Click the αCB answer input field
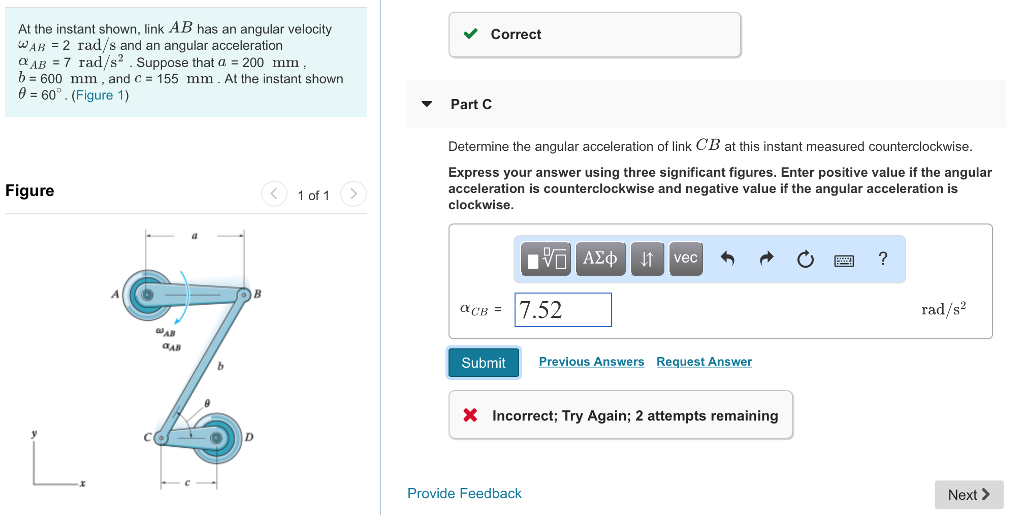This screenshot has width=1024, height=515. (x=564, y=310)
